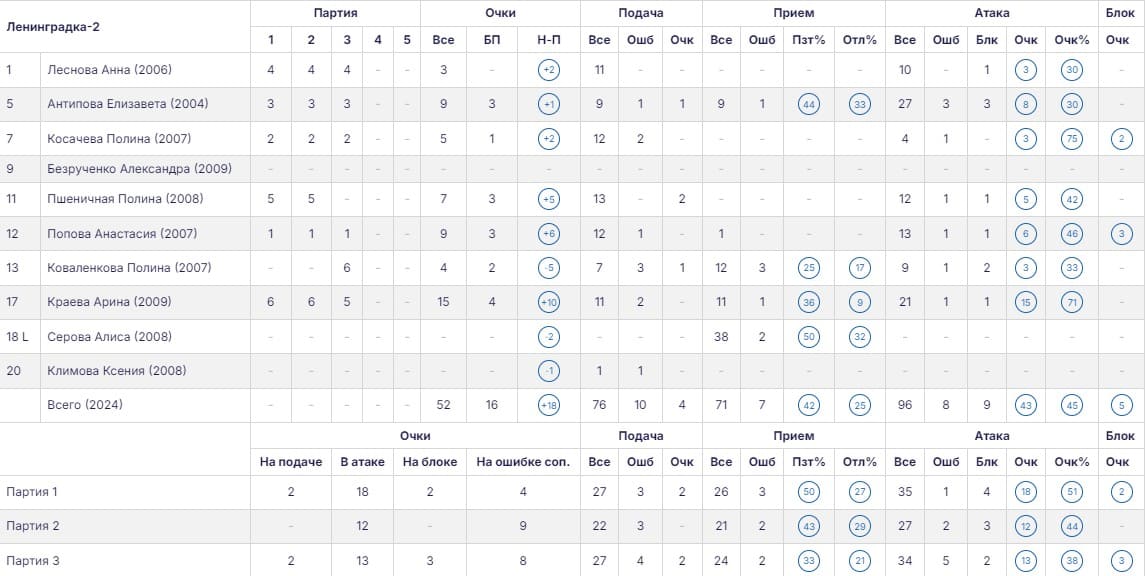Click Коваленкова Полина's -5 Н-П badge
Screen dimensions: 1145x576
548,268
